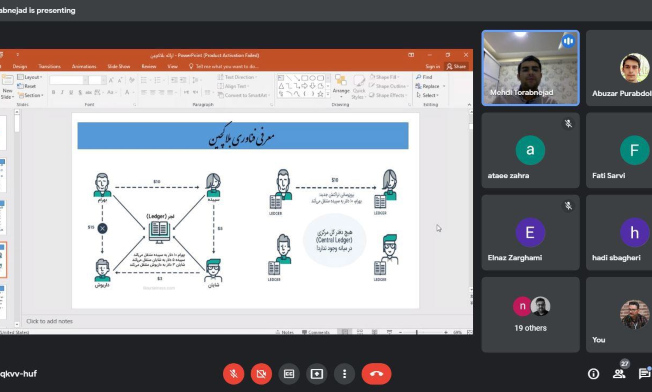Open the three-dot more options menu
The height and width of the screenshot is (392, 652).
(x=344, y=374)
